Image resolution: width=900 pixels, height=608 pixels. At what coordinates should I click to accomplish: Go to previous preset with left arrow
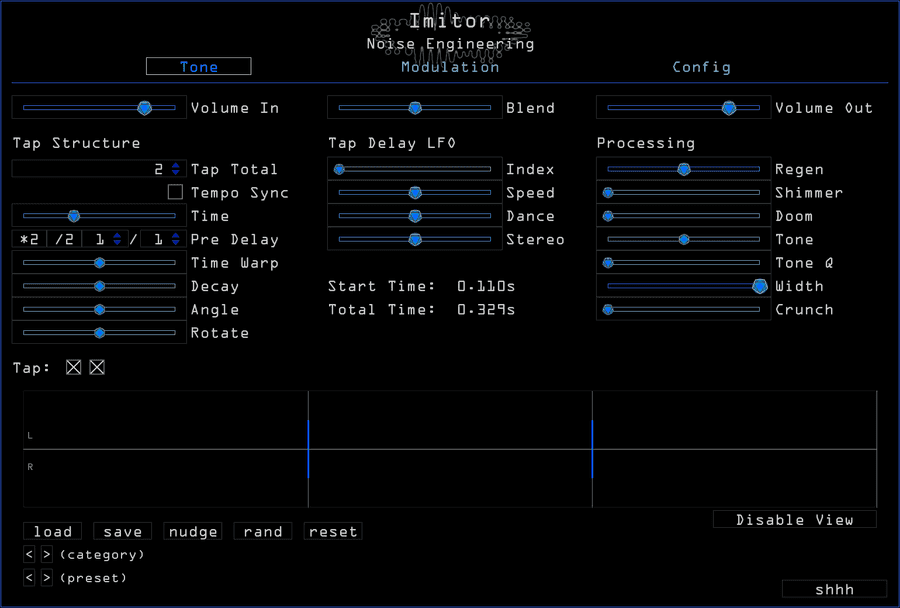[29, 578]
